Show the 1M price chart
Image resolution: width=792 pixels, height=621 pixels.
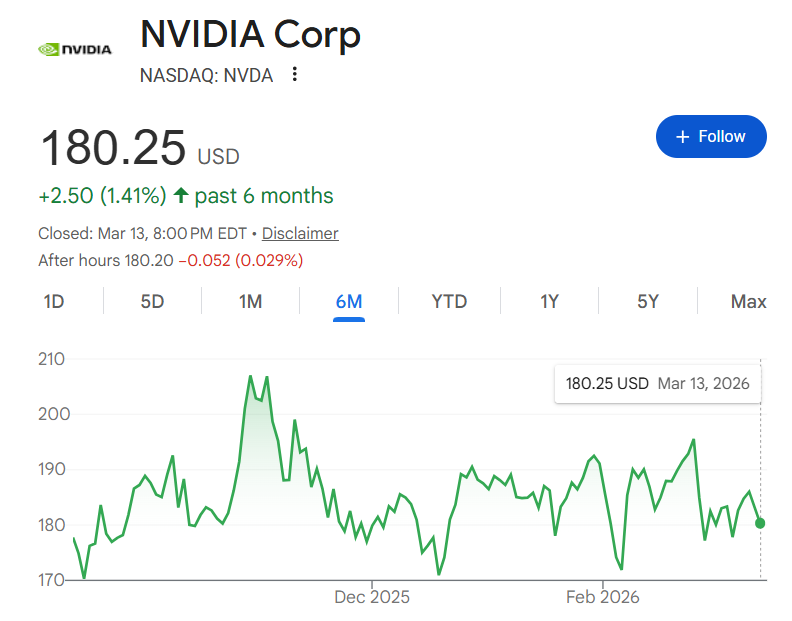click(x=250, y=301)
